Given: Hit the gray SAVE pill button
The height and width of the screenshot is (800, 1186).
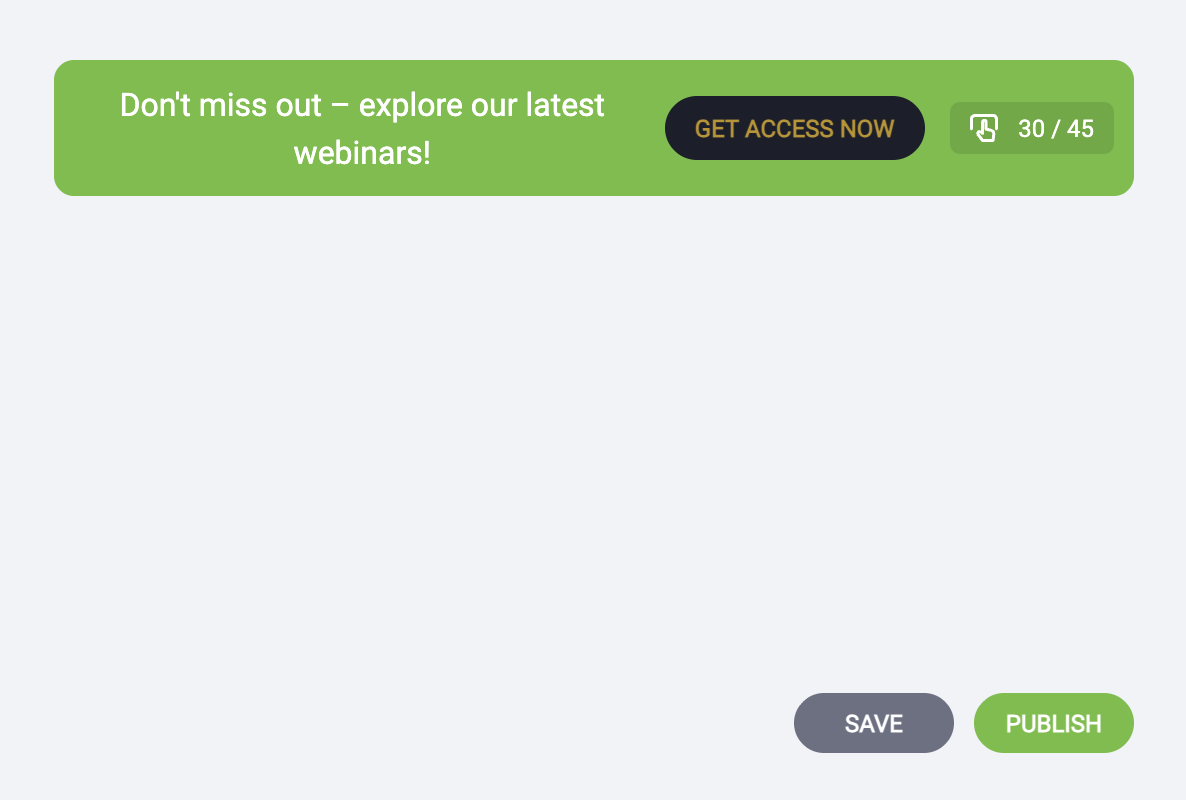Looking at the screenshot, I should 873,723.
